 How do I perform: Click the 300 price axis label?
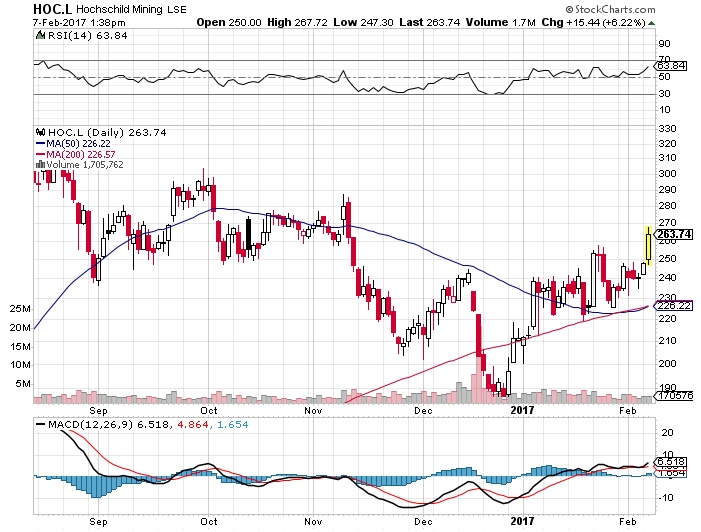point(667,173)
